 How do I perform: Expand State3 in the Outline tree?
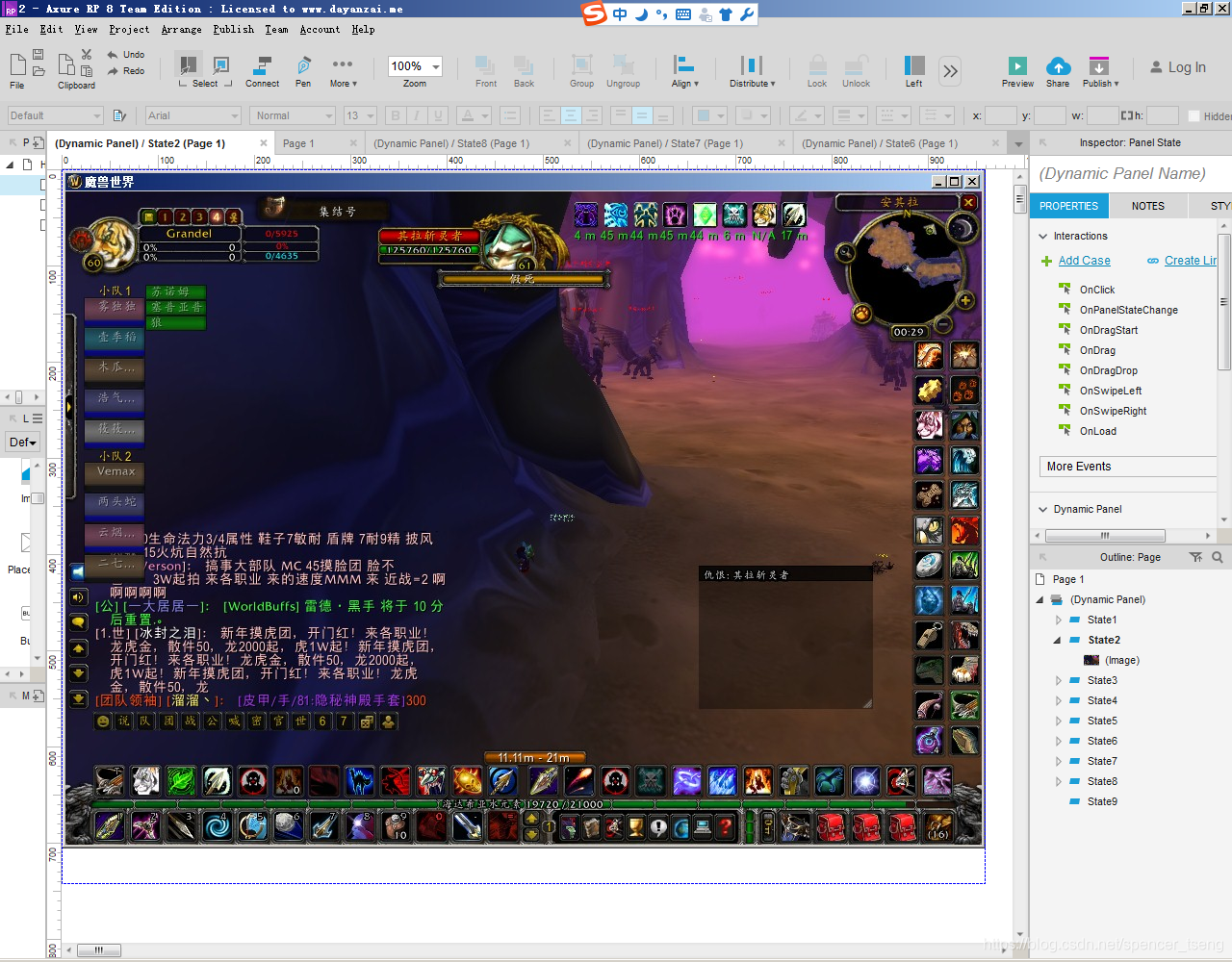[1059, 680]
